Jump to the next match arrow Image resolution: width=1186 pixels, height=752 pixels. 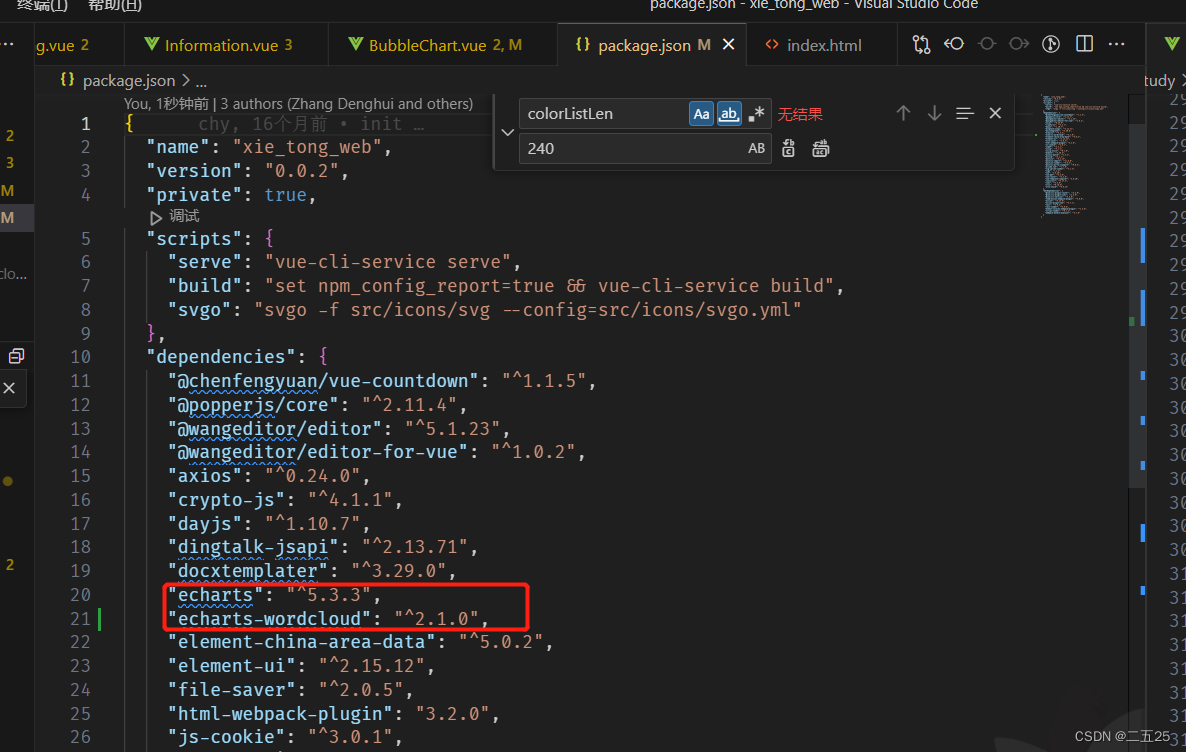(934, 113)
